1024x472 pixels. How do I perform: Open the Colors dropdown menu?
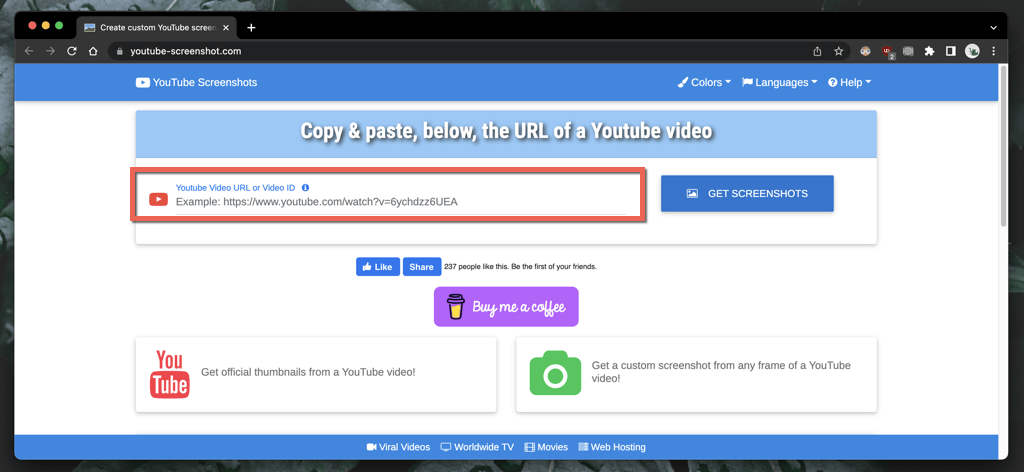[x=704, y=82]
